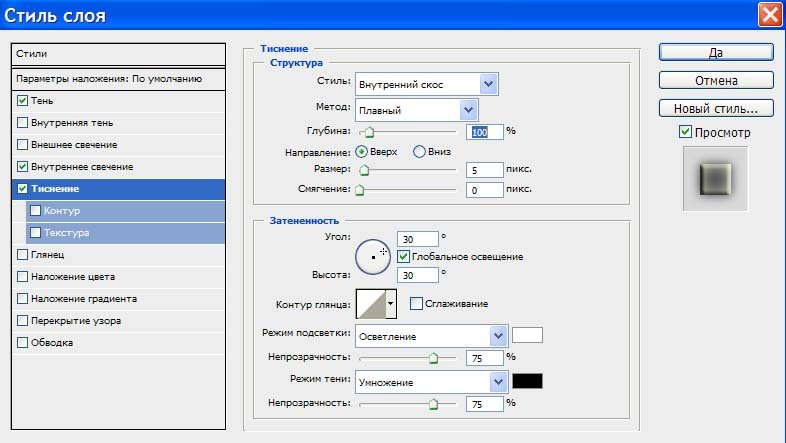Toggle the Глобальное освещение checkbox
This screenshot has height=443, width=786.
click(403, 256)
